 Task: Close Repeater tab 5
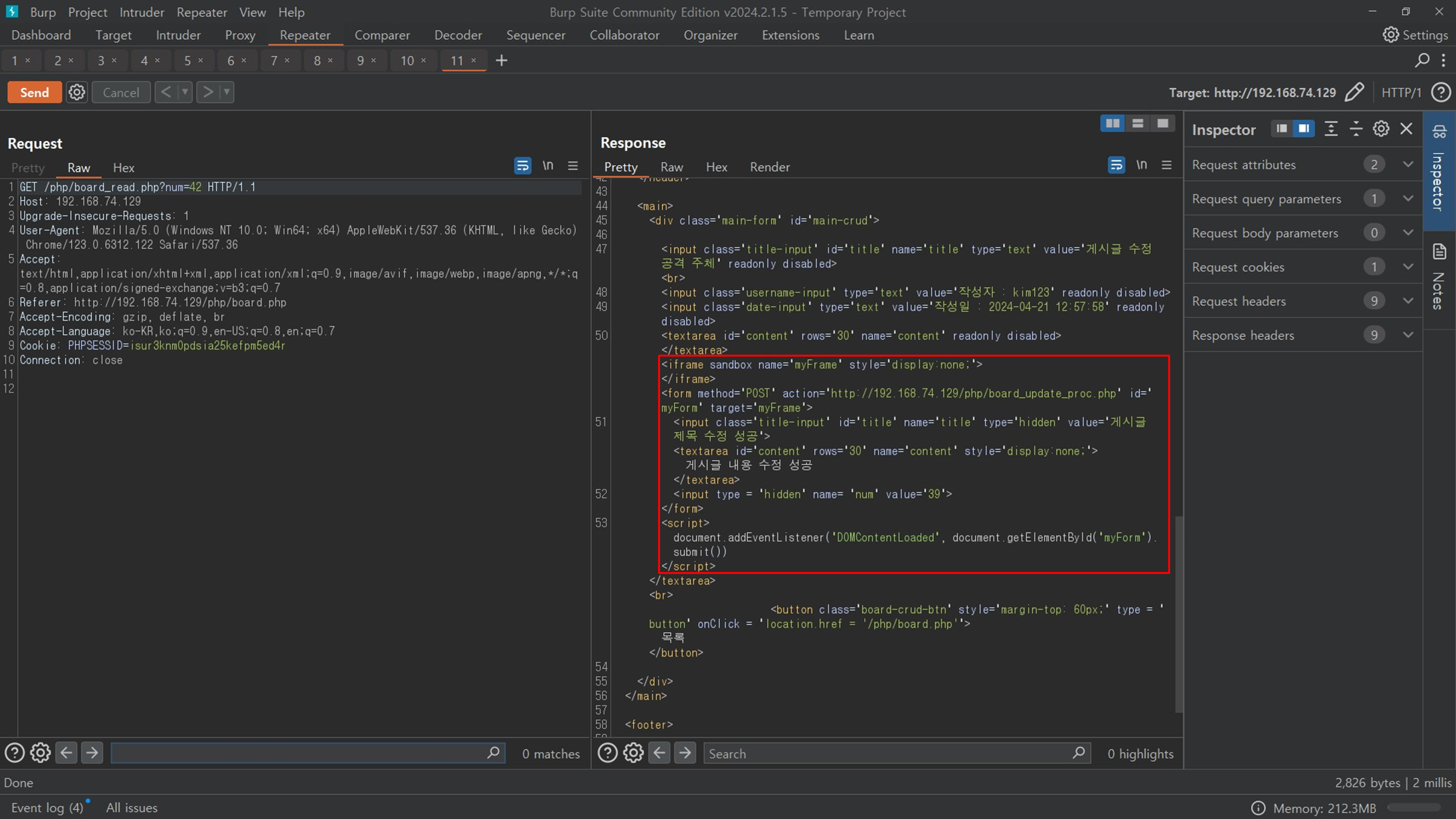(200, 60)
